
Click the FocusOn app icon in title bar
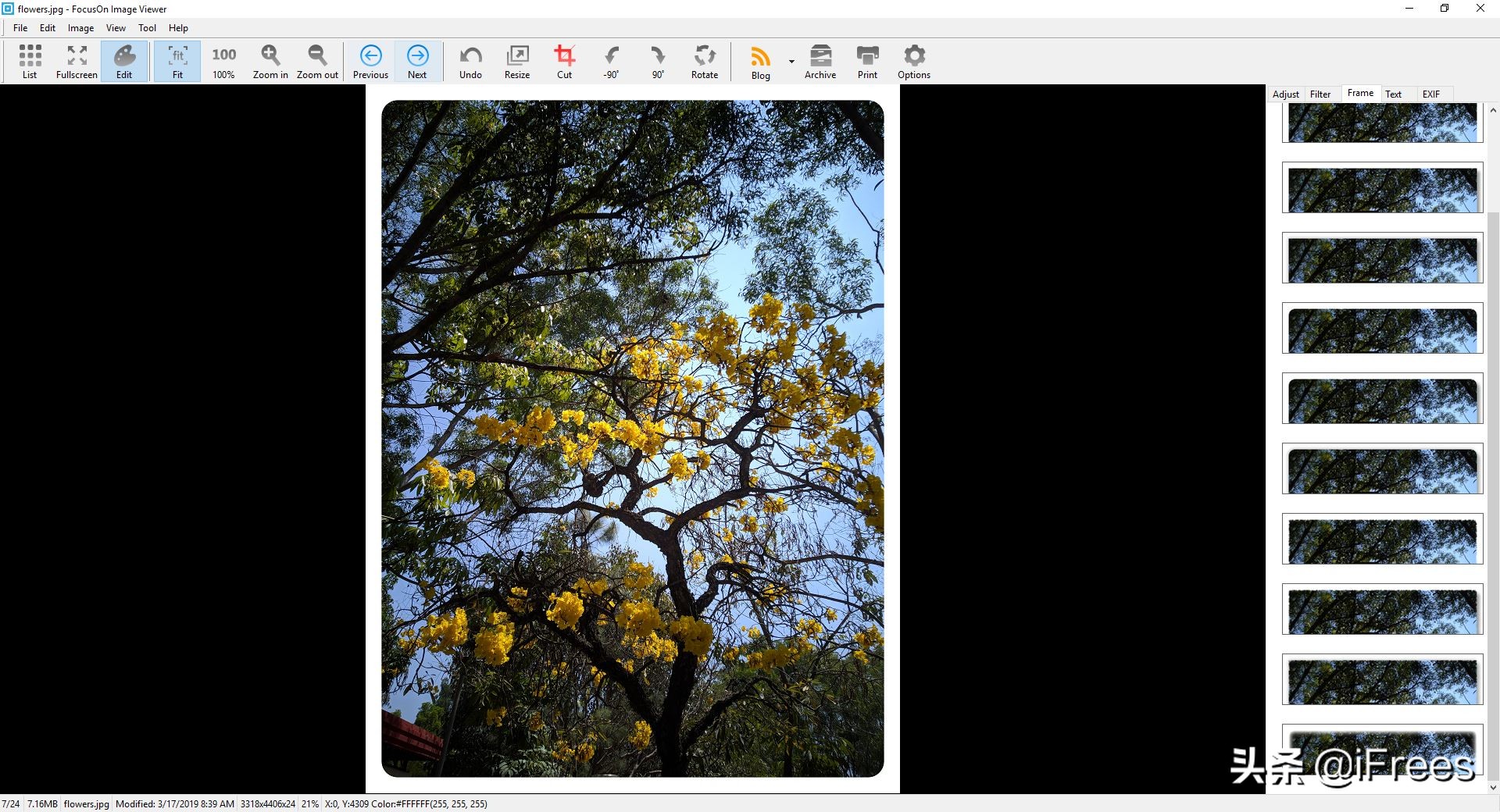coord(8,9)
